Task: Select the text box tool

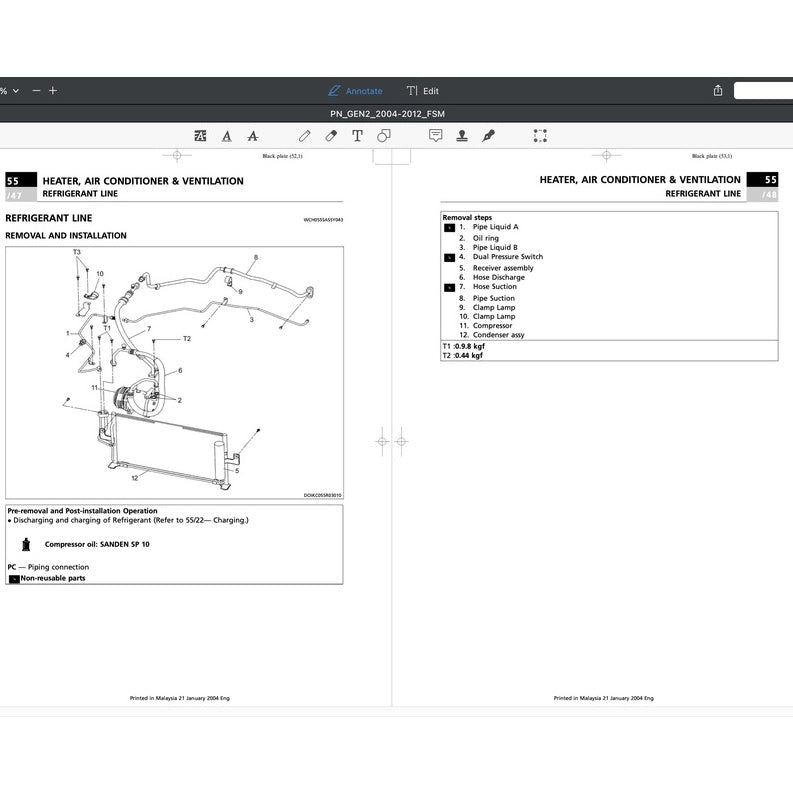Action: pos(357,136)
